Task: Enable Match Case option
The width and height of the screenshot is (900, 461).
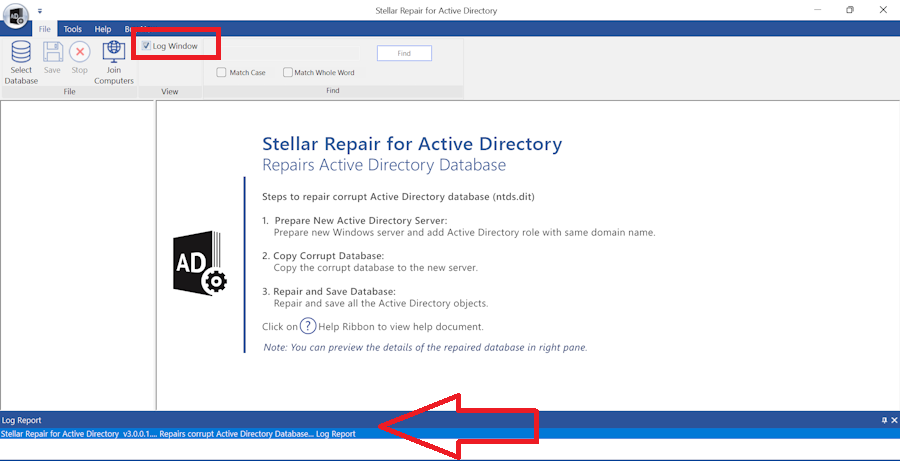Action: pos(222,73)
